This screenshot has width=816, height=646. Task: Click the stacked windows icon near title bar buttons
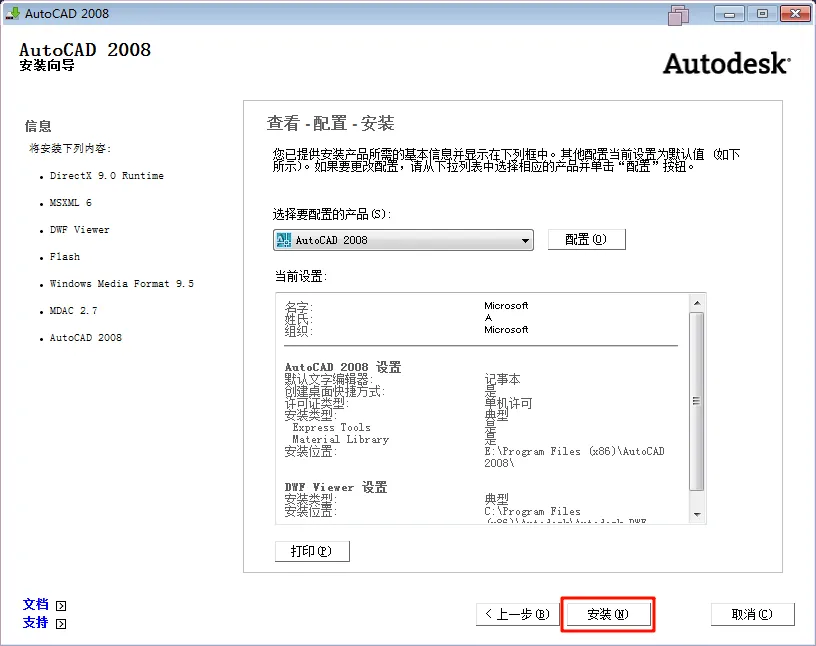click(678, 15)
